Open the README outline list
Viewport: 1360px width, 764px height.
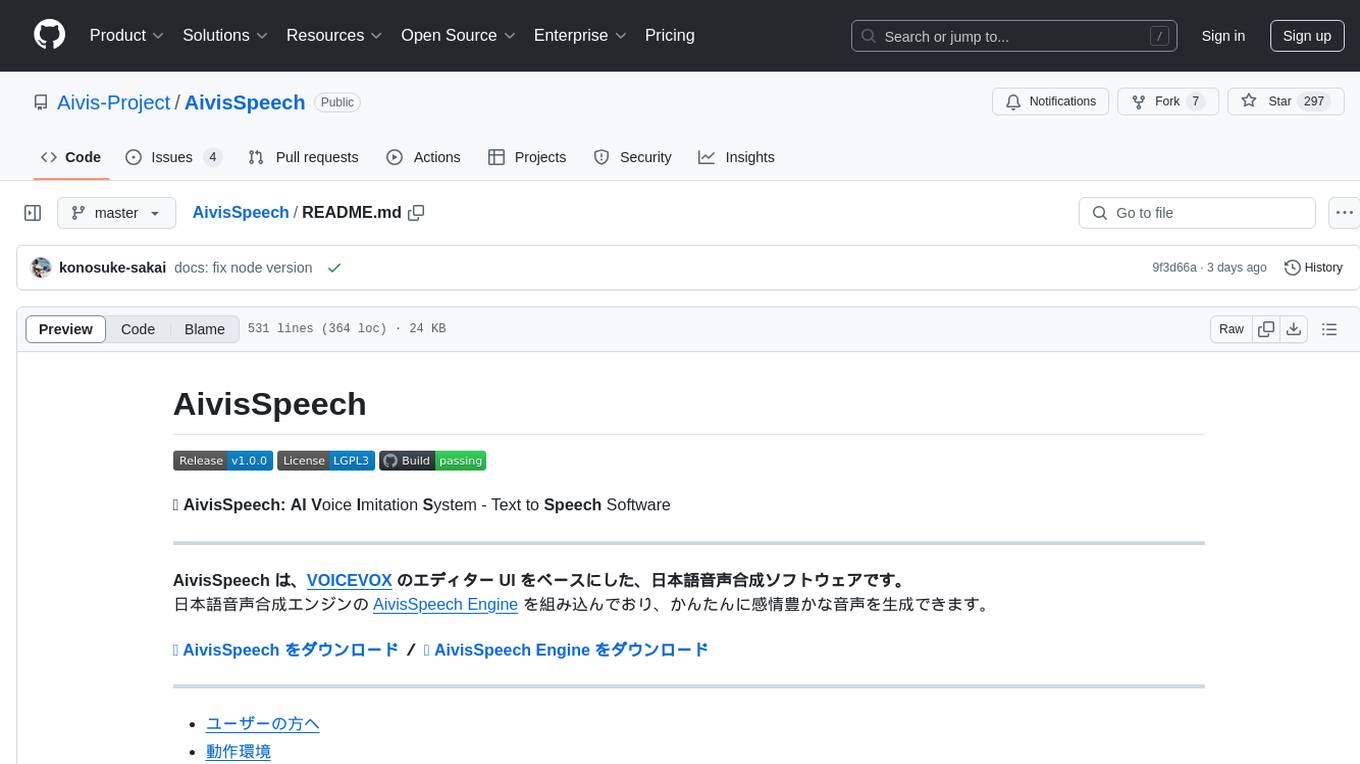click(1329, 329)
